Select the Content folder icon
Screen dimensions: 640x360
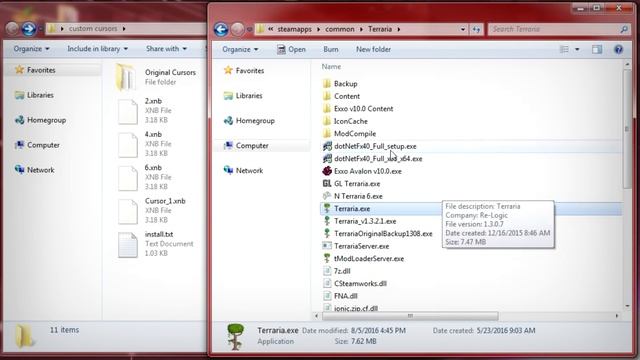327,96
